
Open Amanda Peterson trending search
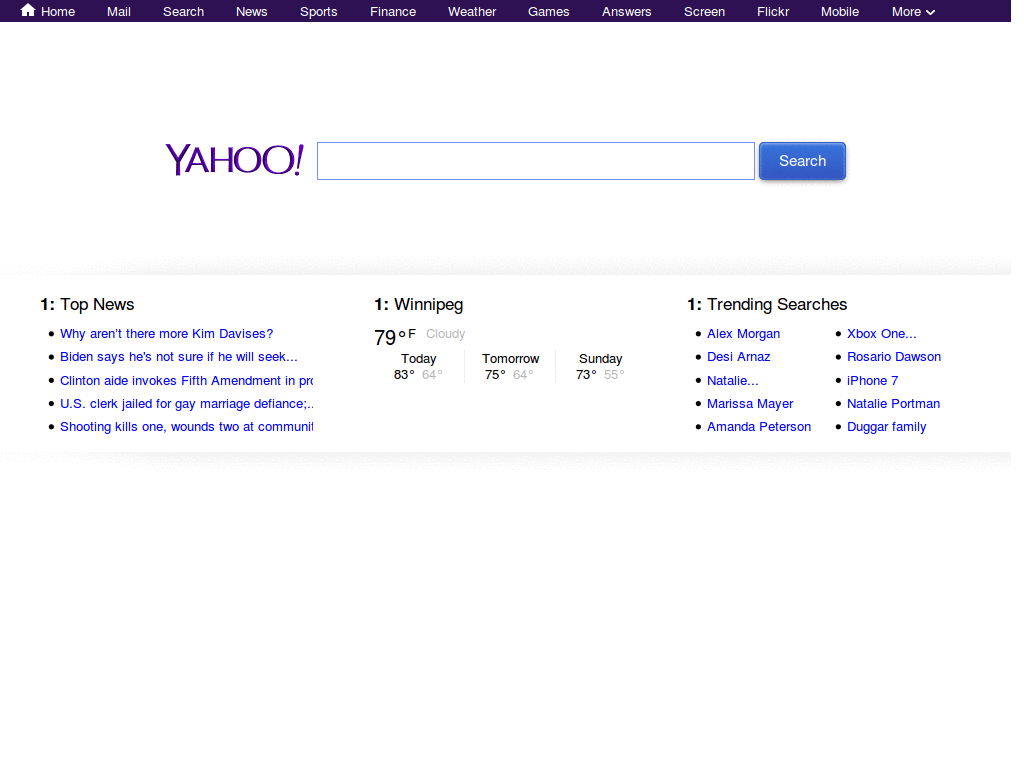coord(759,426)
